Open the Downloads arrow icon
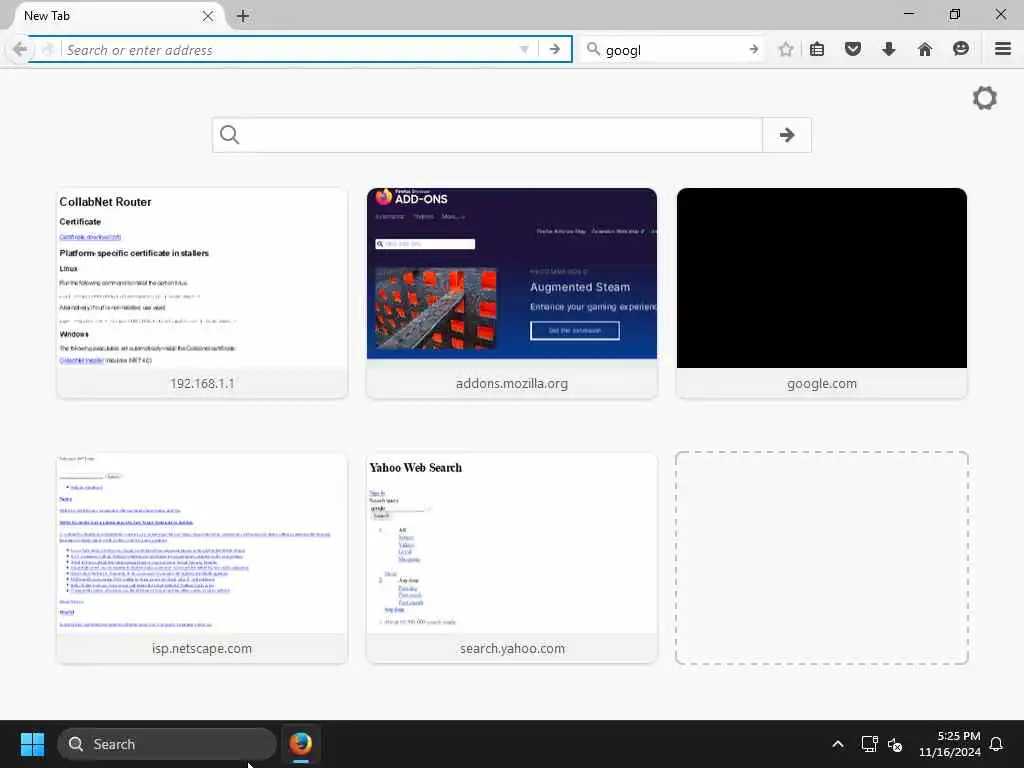 889,50
